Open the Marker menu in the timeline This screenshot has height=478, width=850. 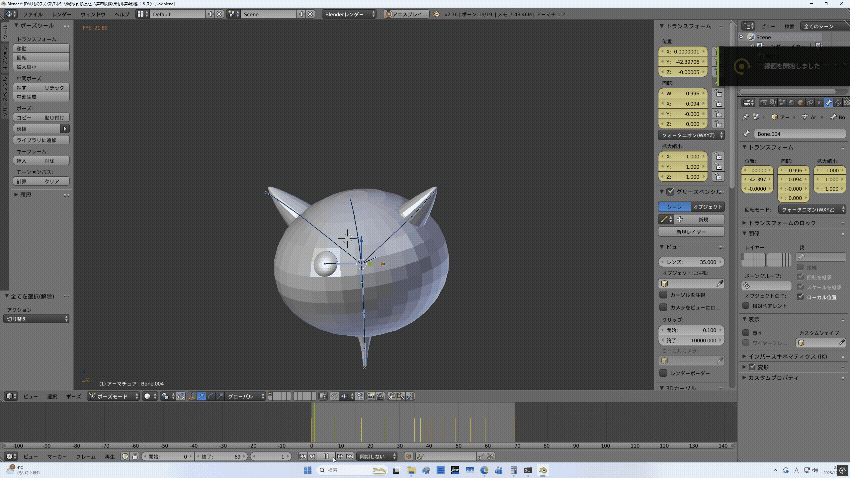tap(56, 456)
